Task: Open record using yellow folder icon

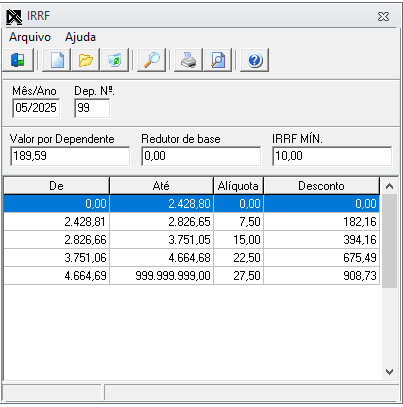Action: click(86, 60)
